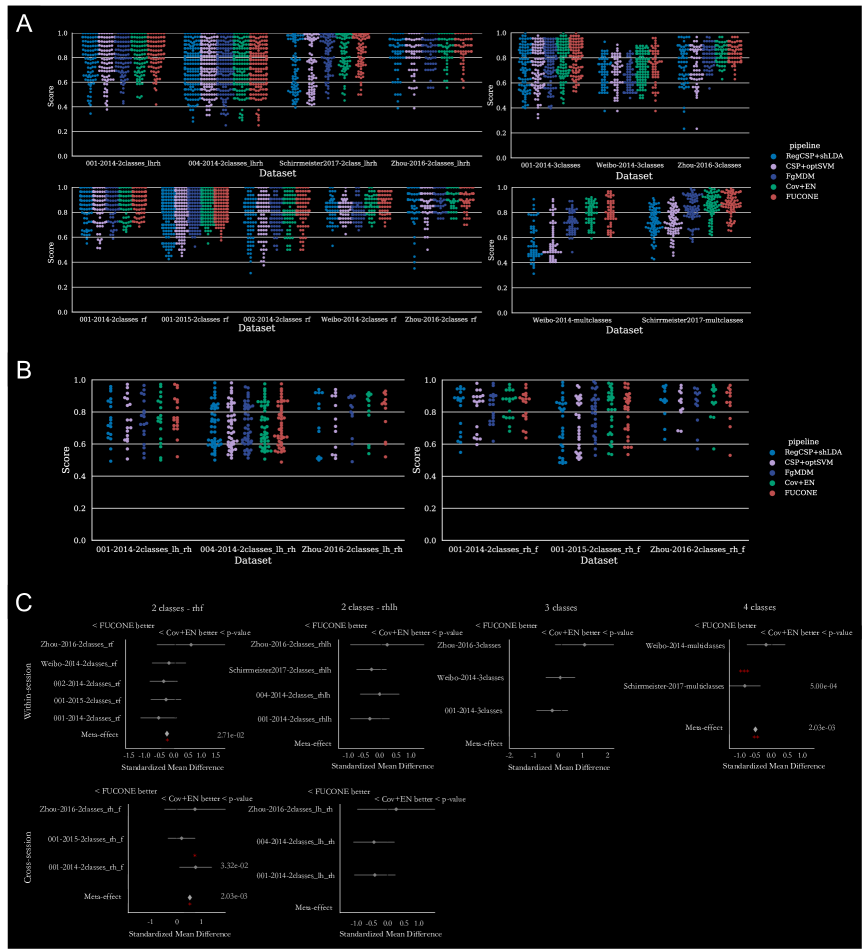This screenshot has width=862, height=949.
Task: Click the Cov+EN dot in panel A legend
Action: [774, 187]
